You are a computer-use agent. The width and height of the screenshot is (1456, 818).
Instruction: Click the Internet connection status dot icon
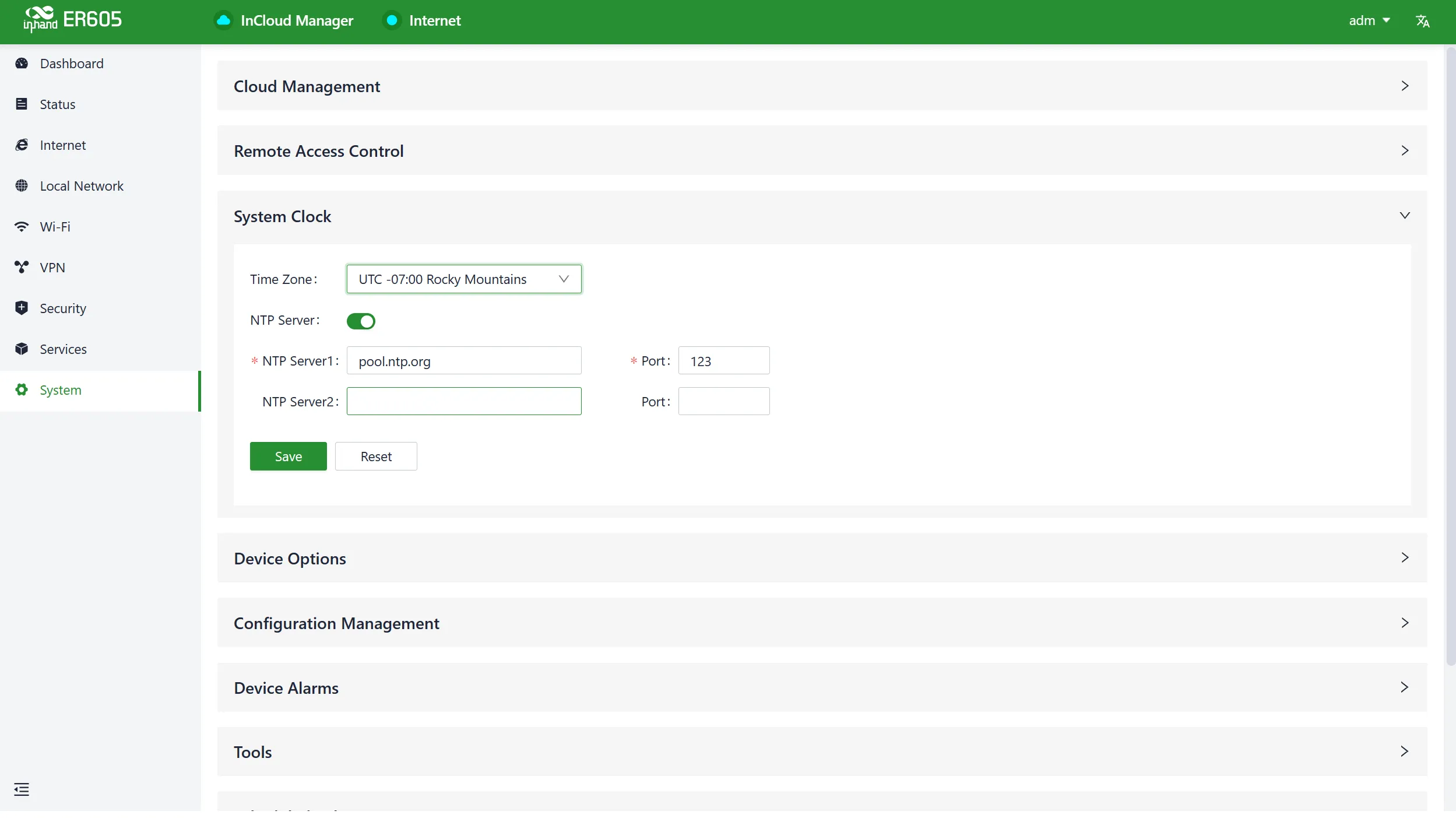coord(392,21)
